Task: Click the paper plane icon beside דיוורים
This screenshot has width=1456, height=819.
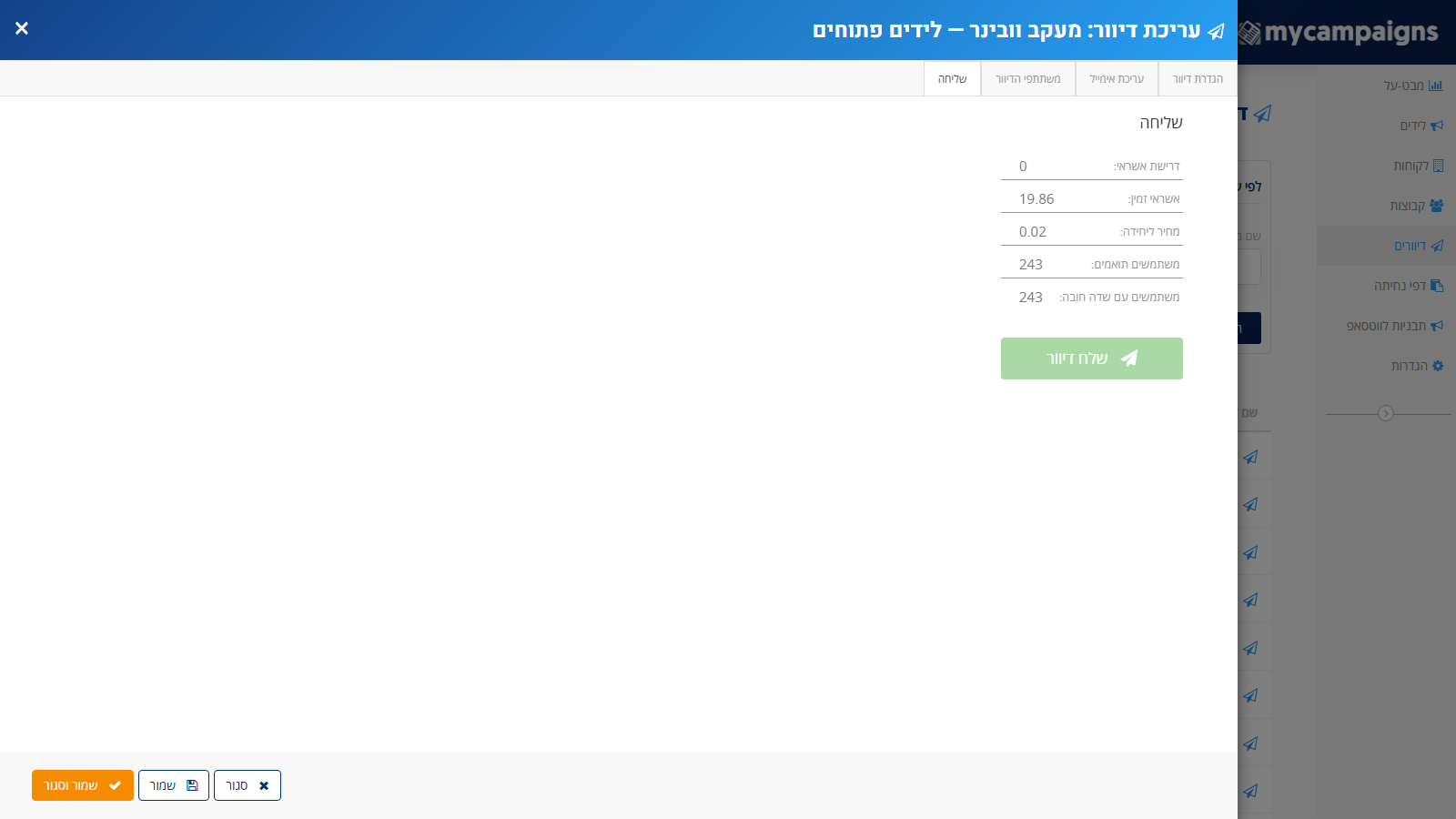Action: [x=1437, y=246]
